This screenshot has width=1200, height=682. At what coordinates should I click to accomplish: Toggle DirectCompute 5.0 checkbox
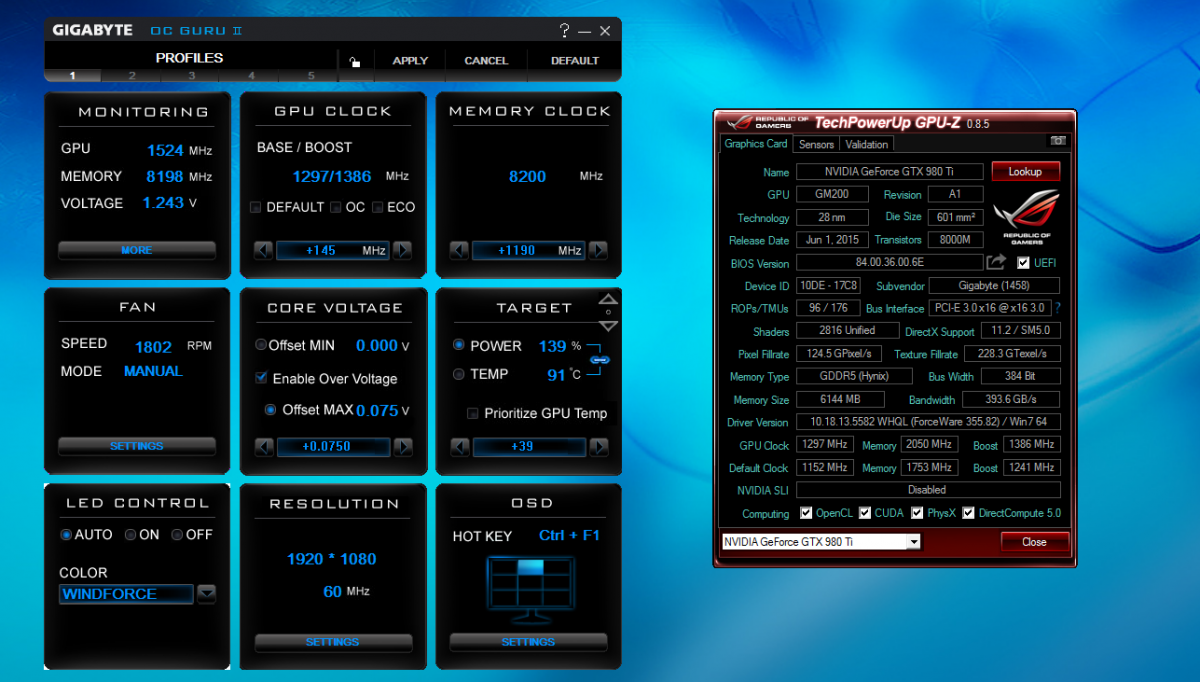pyautogui.click(x=968, y=513)
